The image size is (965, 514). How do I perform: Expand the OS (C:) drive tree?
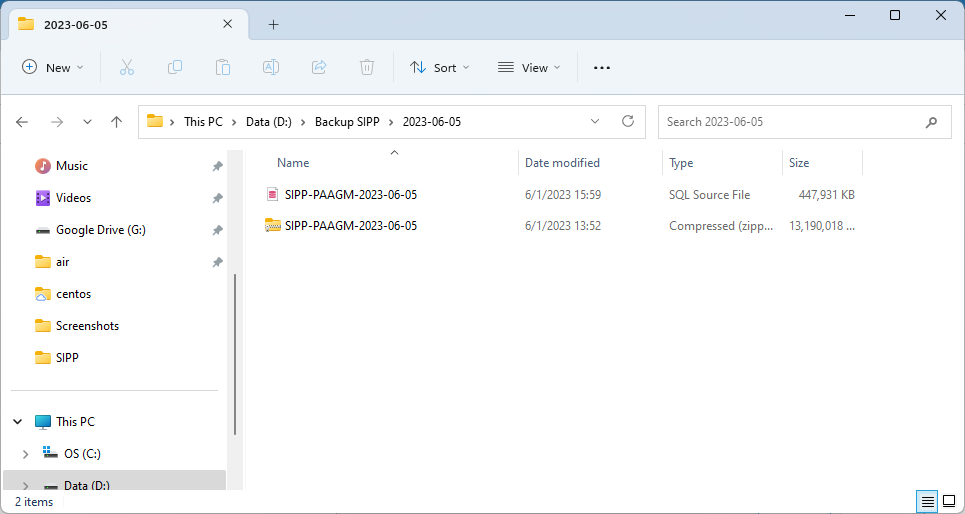click(25, 454)
